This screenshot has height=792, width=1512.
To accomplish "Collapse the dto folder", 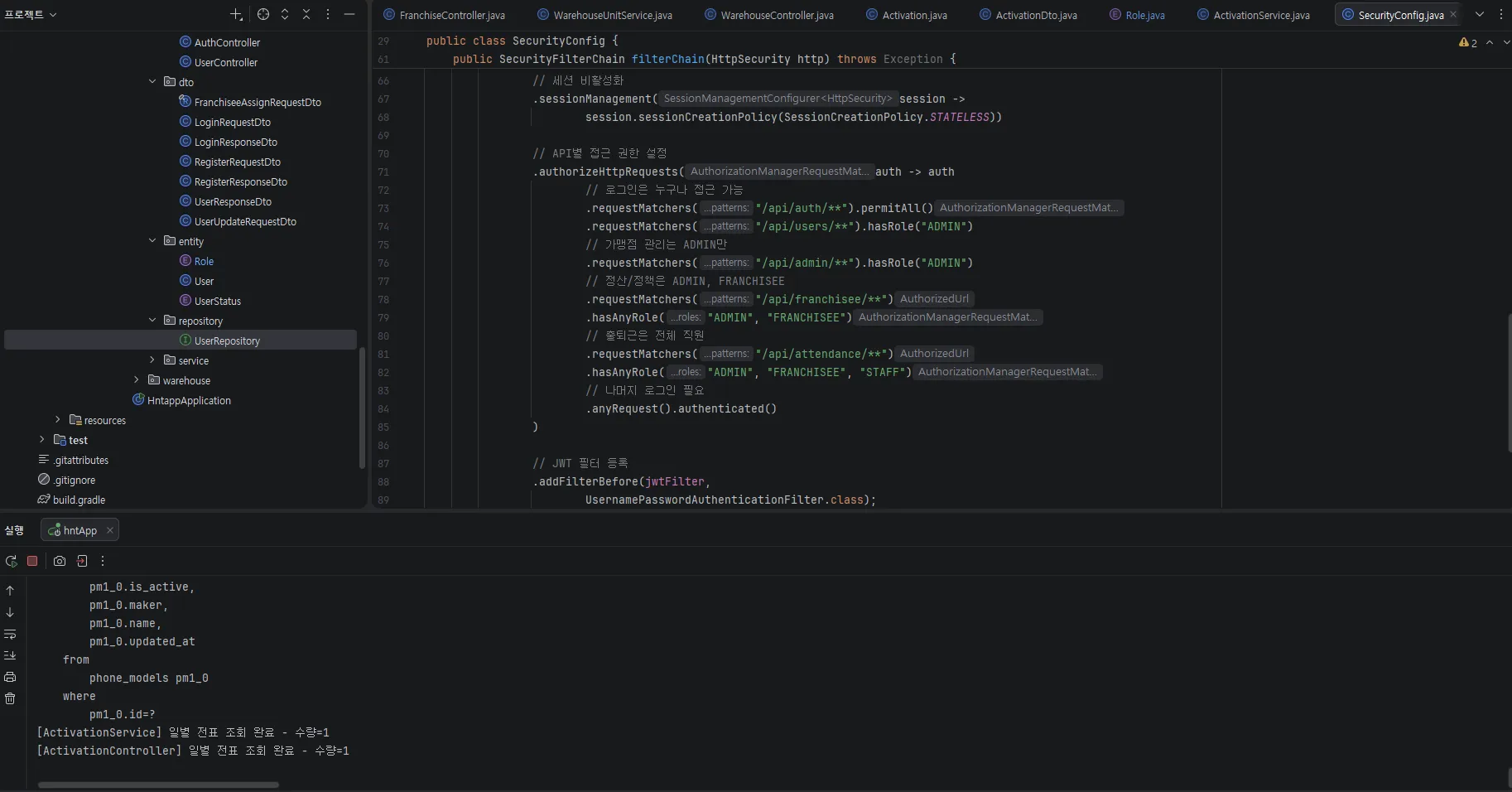I will (152, 82).
